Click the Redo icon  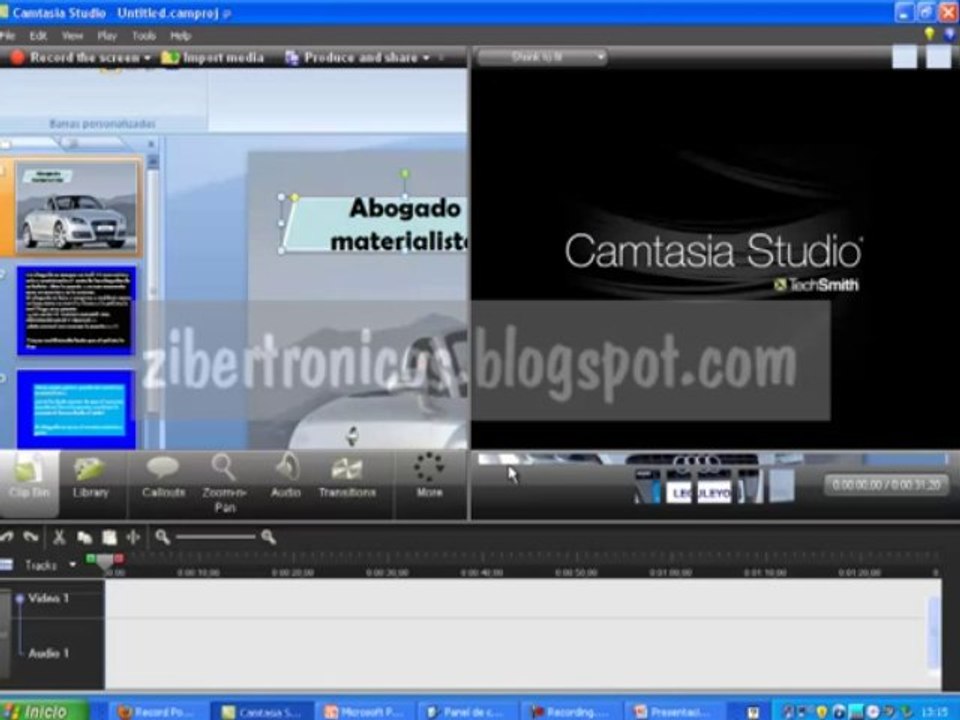coord(31,537)
